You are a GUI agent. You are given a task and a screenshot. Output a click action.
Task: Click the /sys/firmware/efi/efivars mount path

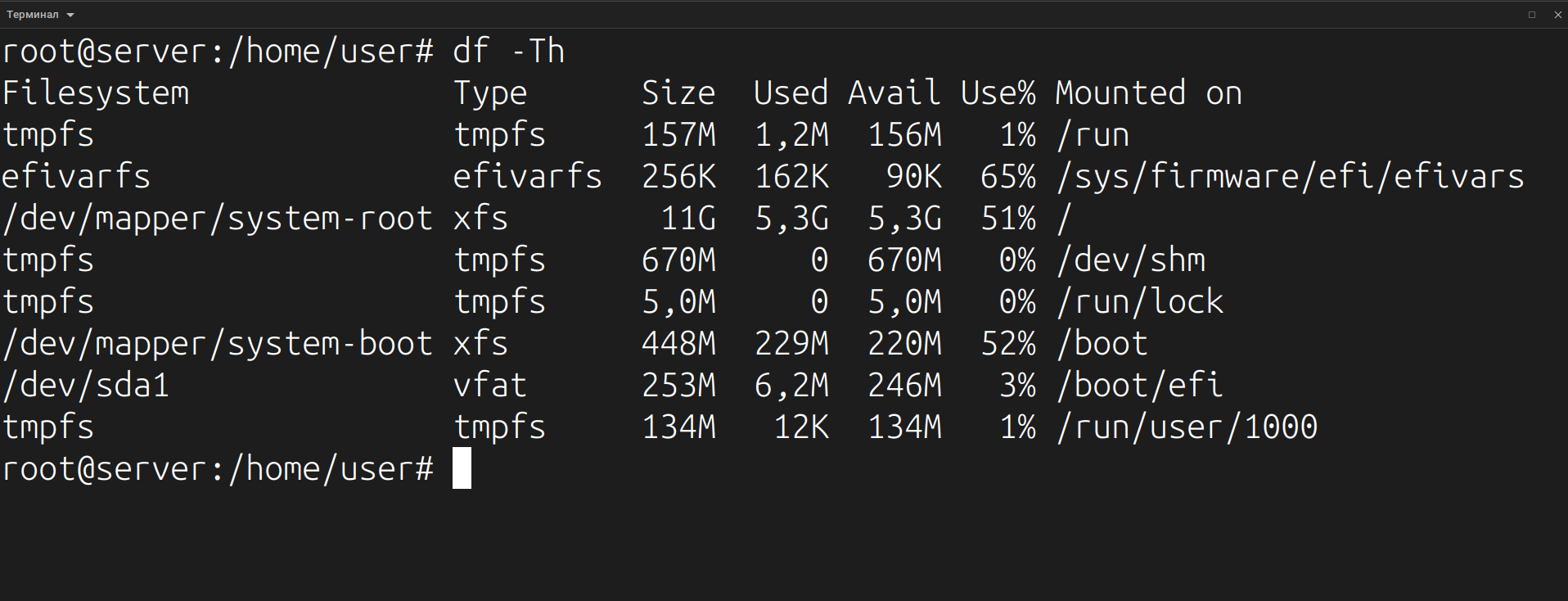[x=1290, y=177]
